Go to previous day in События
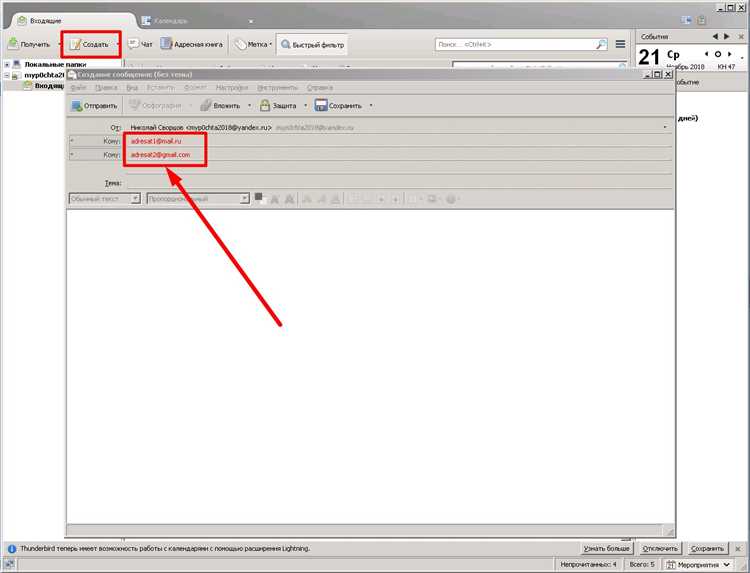The image size is (750, 573). (x=706, y=54)
